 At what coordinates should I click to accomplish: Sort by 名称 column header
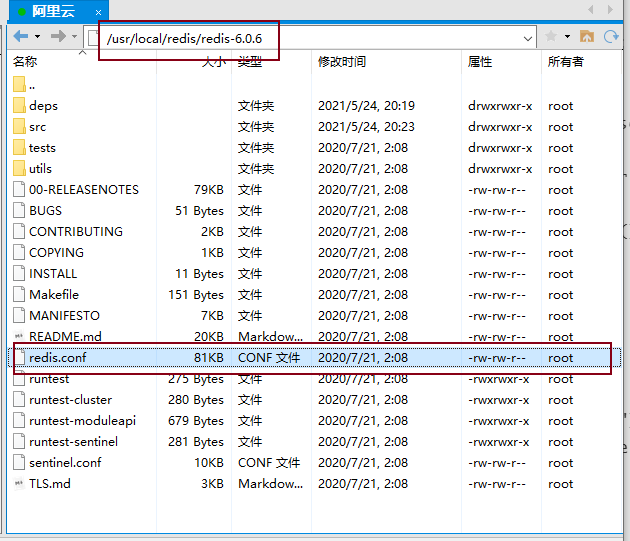click(25, 61)
